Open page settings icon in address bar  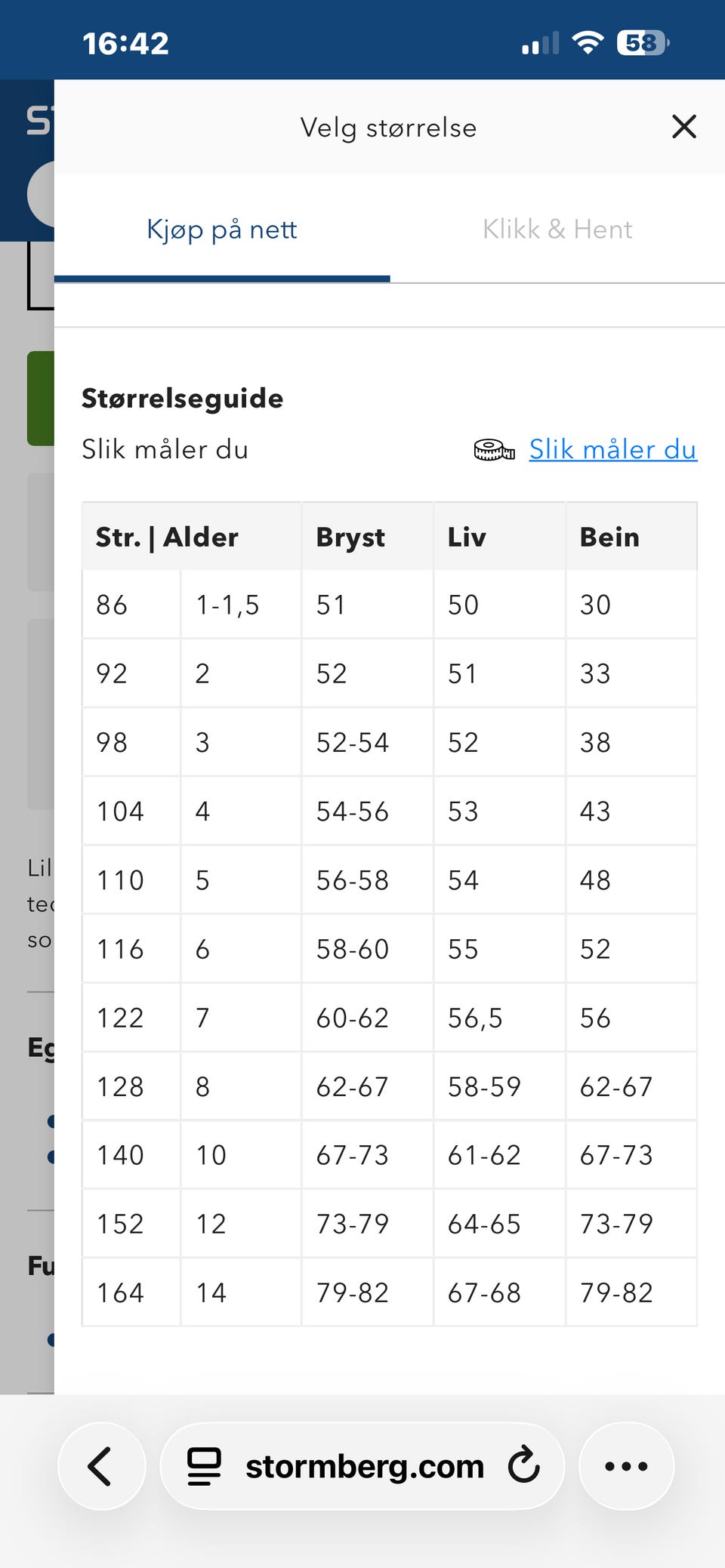tap(204, 1466)
